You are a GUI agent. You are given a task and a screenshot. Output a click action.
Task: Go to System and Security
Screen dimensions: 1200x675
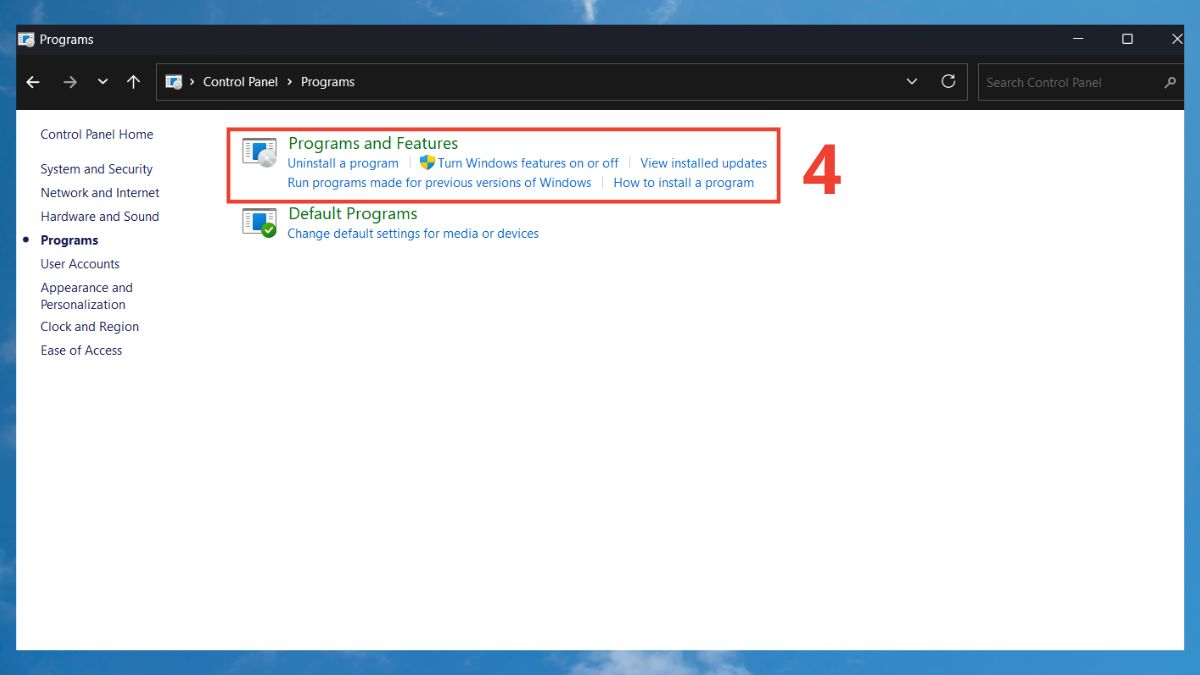[97, 169]
